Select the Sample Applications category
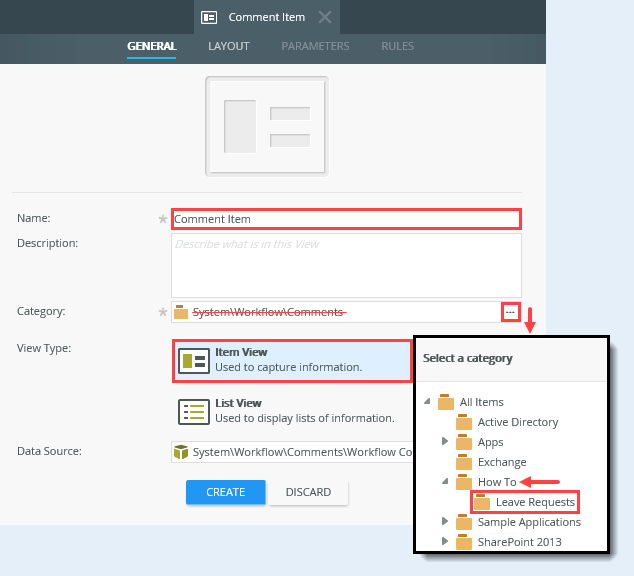Image resolution: width=634 pixels, height=576 pixels. click(x=529, y=522)
